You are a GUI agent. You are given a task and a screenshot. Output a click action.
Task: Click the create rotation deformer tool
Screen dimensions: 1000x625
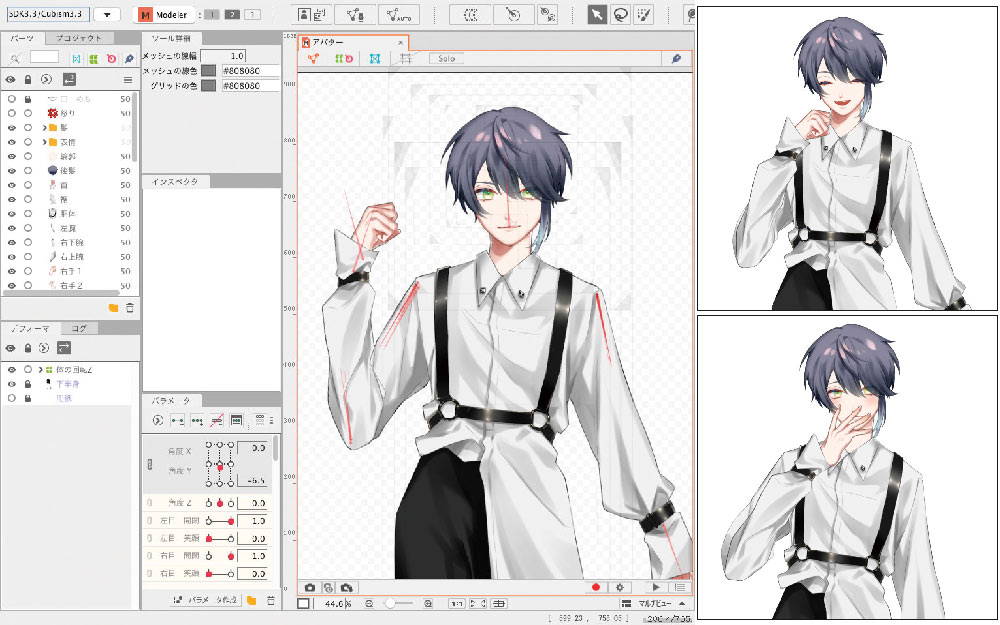coord(513,14)
